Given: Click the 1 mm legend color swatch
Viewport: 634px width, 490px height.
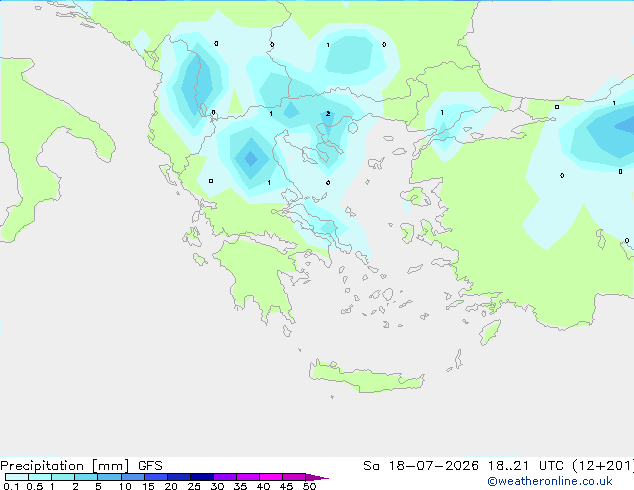Looking at the screenshot, I should coord(63,477).
